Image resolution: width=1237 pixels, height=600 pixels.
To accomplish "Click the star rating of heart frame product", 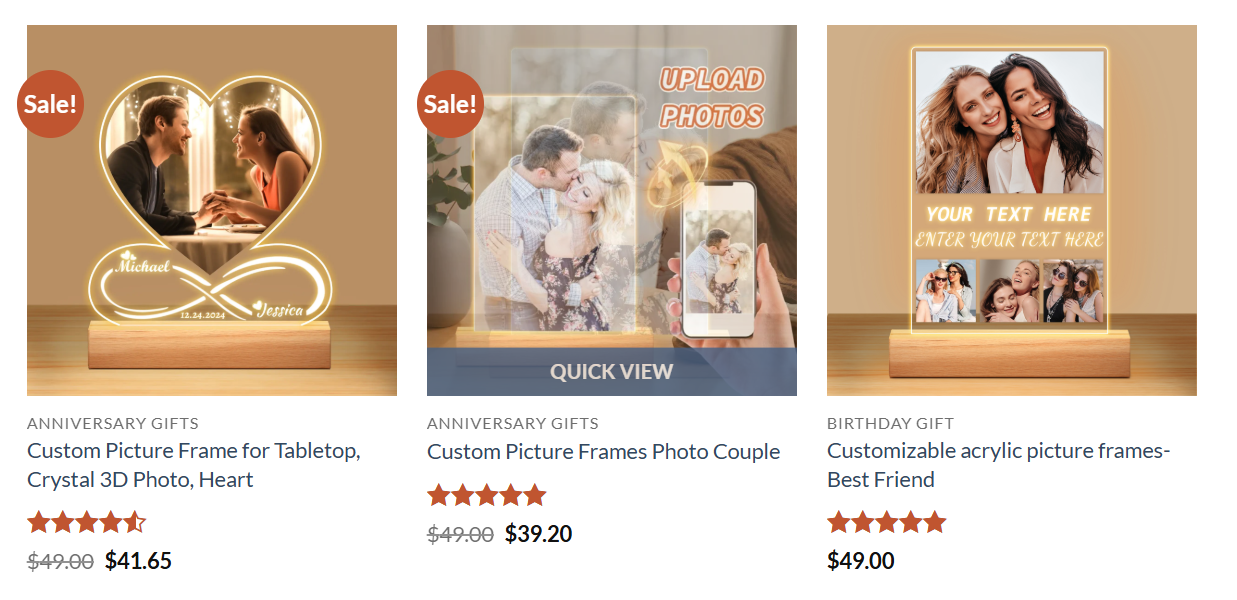I will pyautogui.click(x=87, y=522).
